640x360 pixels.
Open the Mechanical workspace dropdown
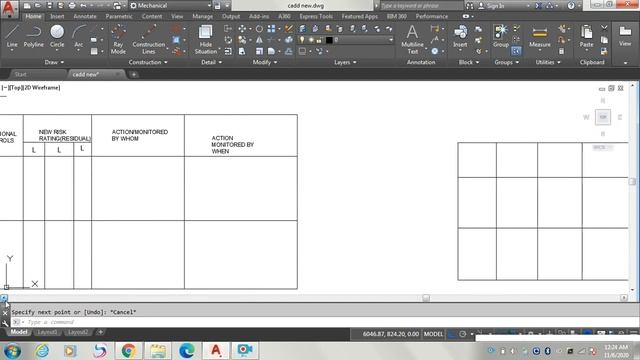click(x=170, y=6)
